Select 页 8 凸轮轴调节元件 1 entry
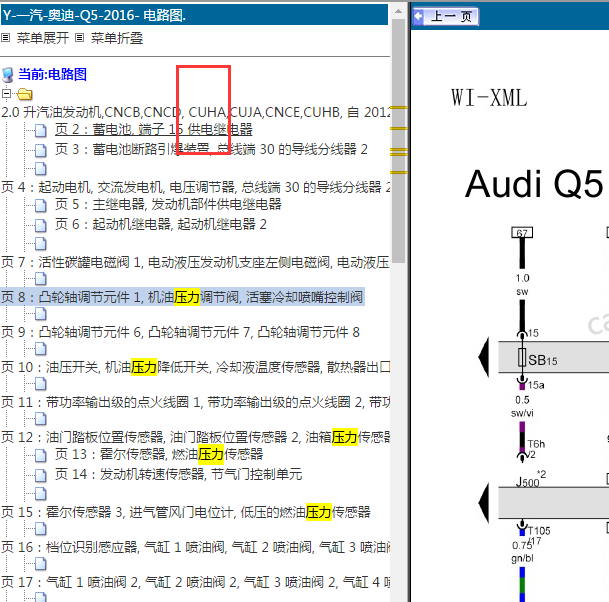 182,297
